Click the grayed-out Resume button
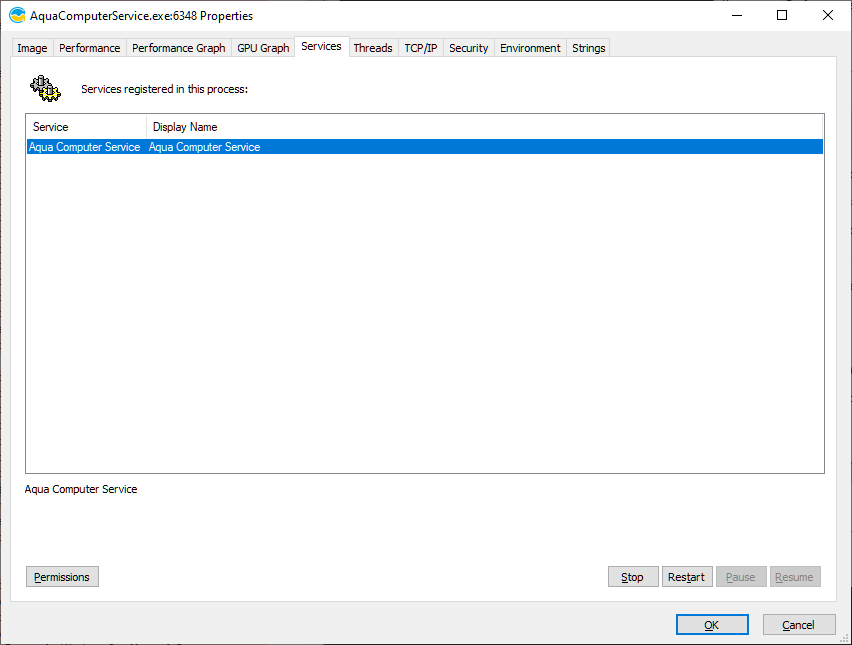This screenshot has width=852, height=645. 794,577
